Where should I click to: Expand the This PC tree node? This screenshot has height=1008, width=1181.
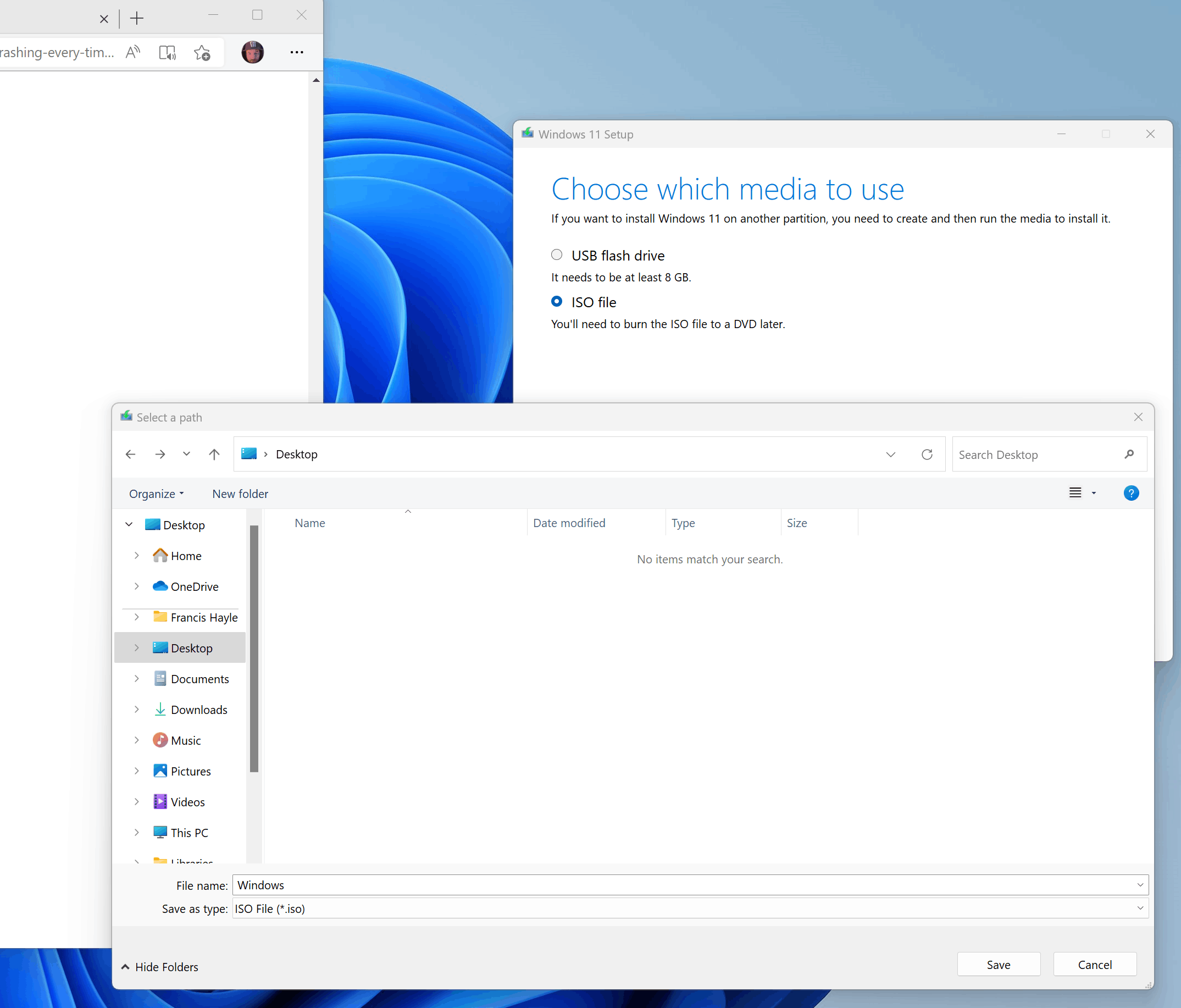click(137, 833)
